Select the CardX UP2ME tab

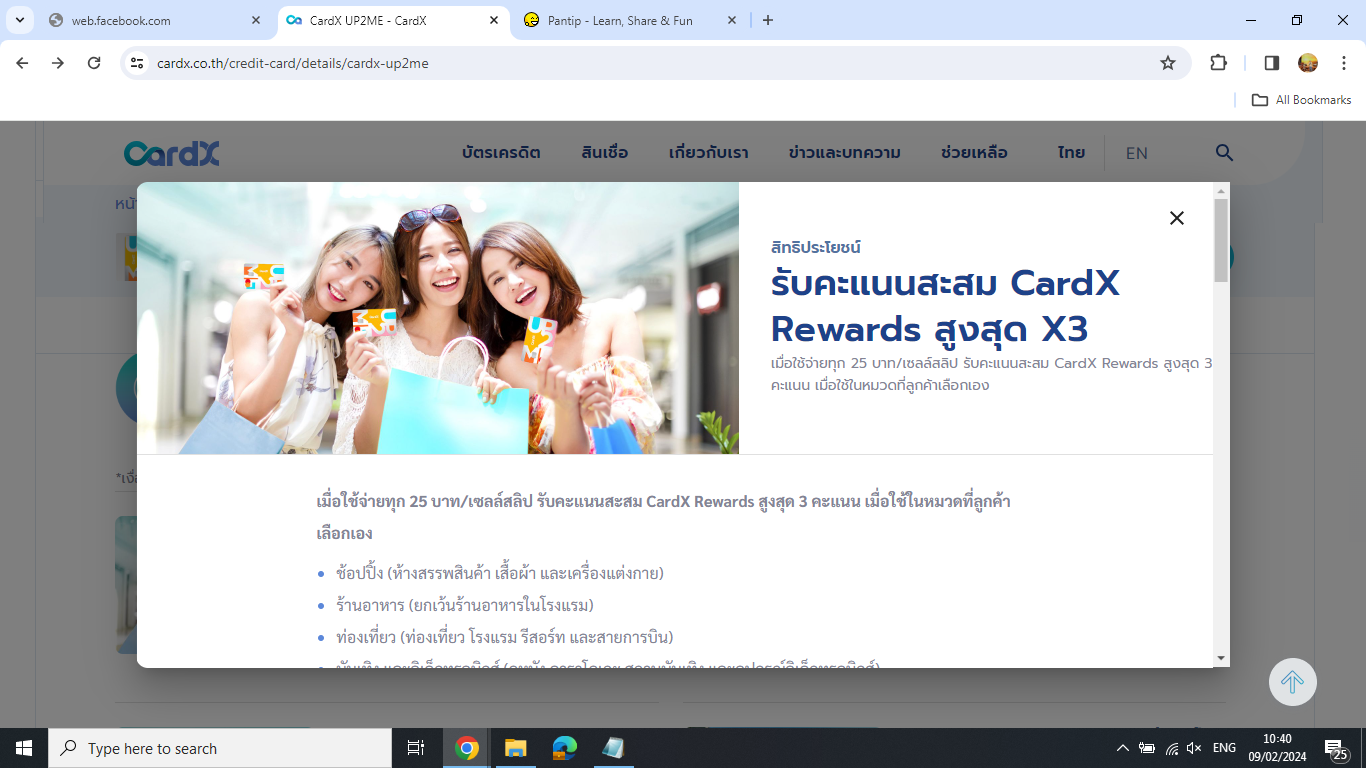tap(392, 20)
